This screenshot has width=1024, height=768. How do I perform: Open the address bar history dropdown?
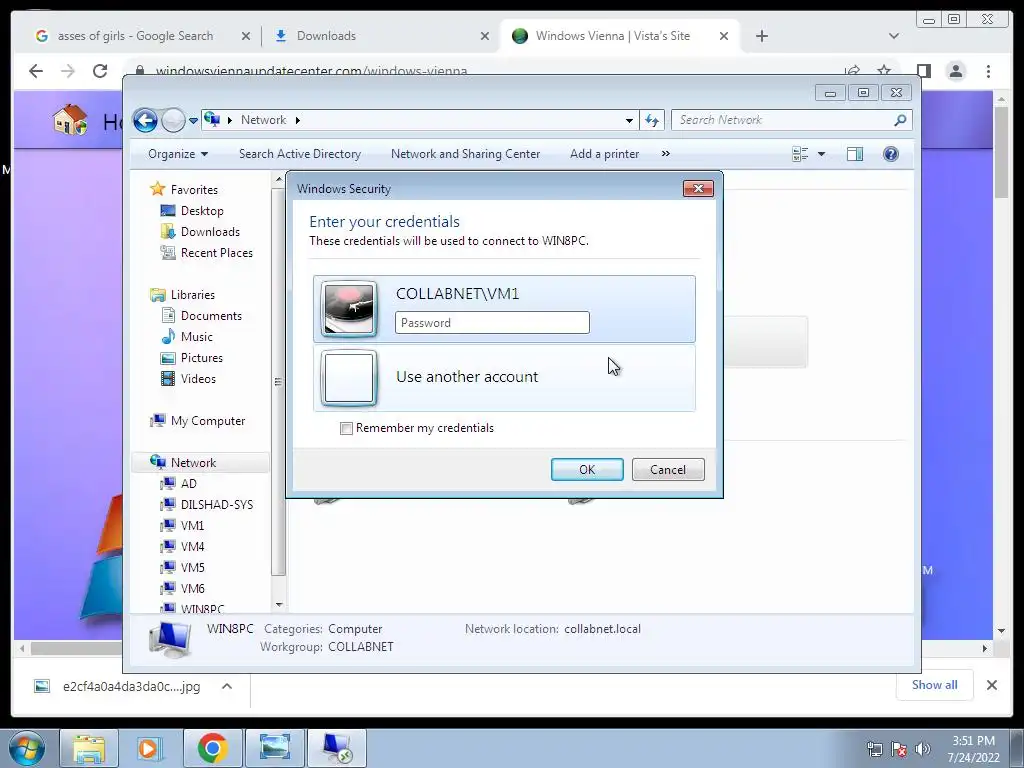click(629, 120)
